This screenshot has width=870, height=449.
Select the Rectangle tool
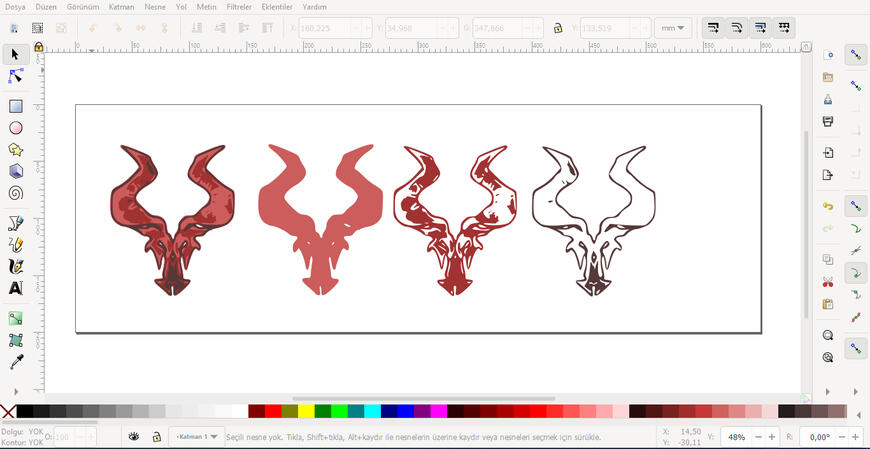click(15, 106)
